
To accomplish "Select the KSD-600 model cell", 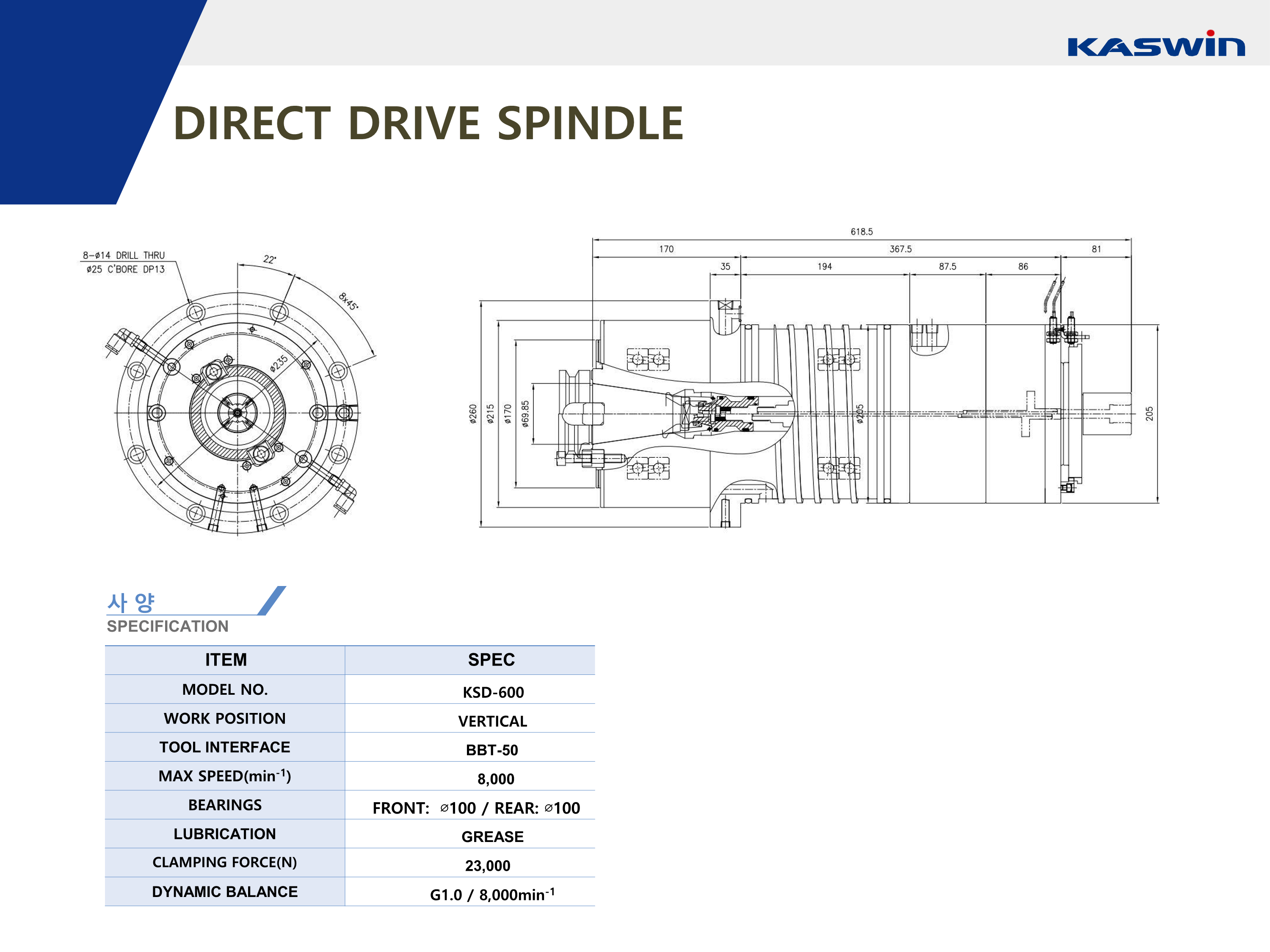I will point(493,692).
